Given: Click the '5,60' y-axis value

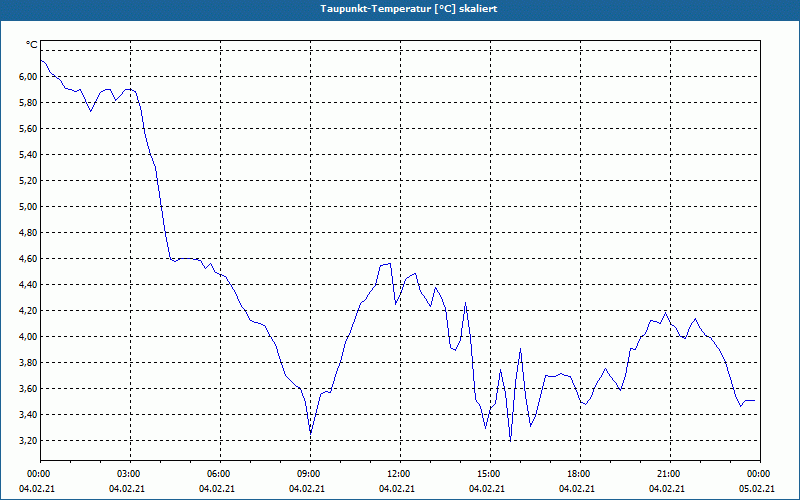Looking at the screenshot, I should [x=29, y=129].
